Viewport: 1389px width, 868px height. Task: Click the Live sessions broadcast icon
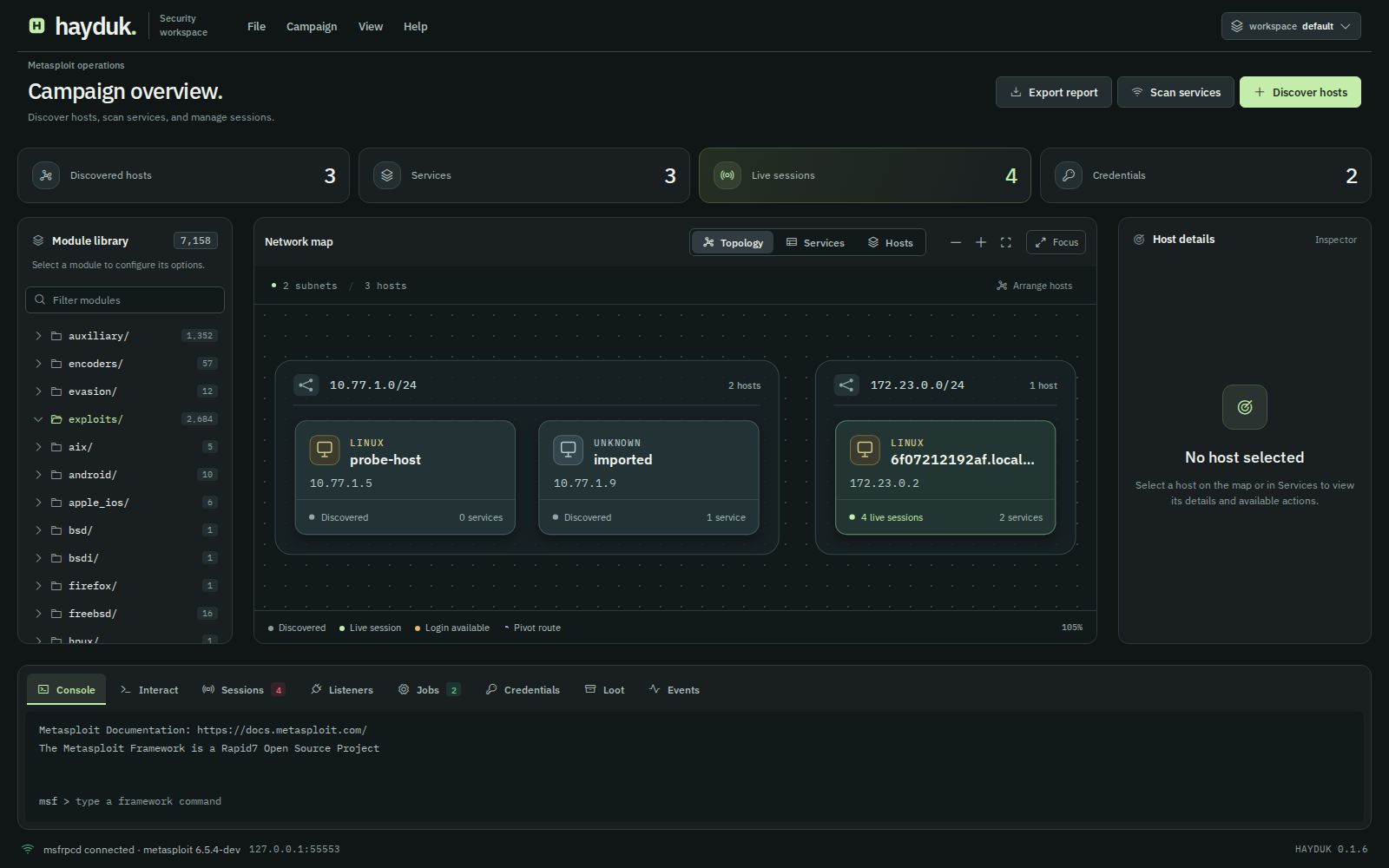pyautogui.click(x=727, y=175)
